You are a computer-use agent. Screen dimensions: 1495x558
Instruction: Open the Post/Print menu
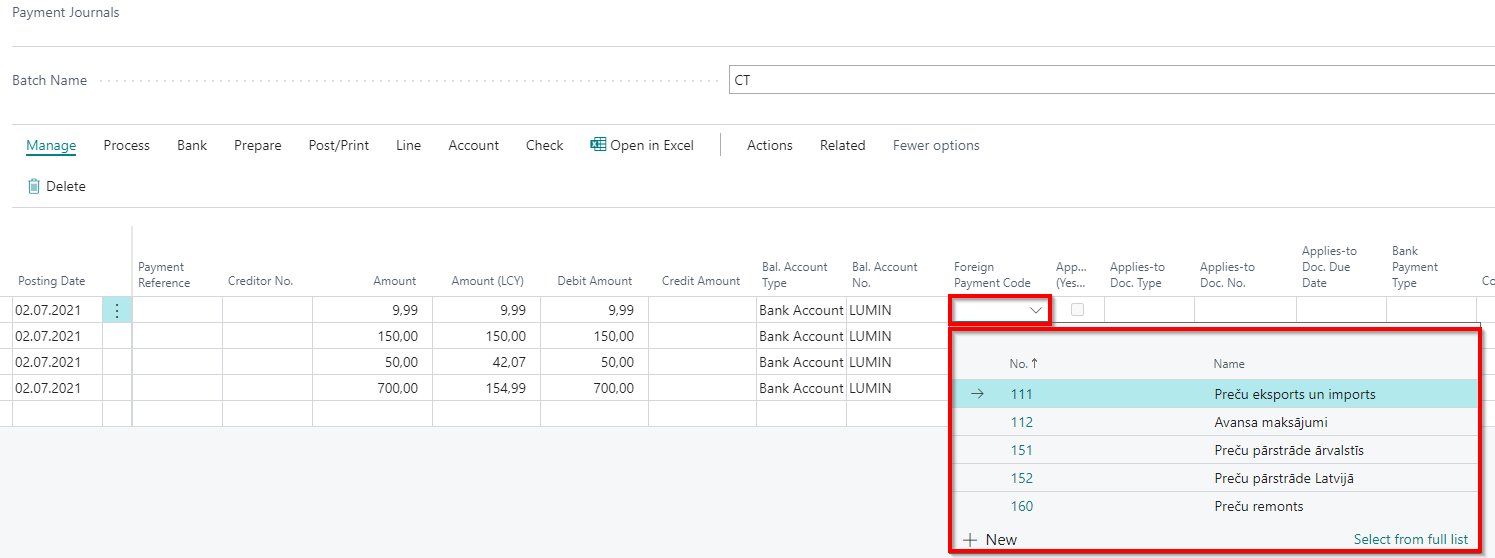[x=339, y=145]
